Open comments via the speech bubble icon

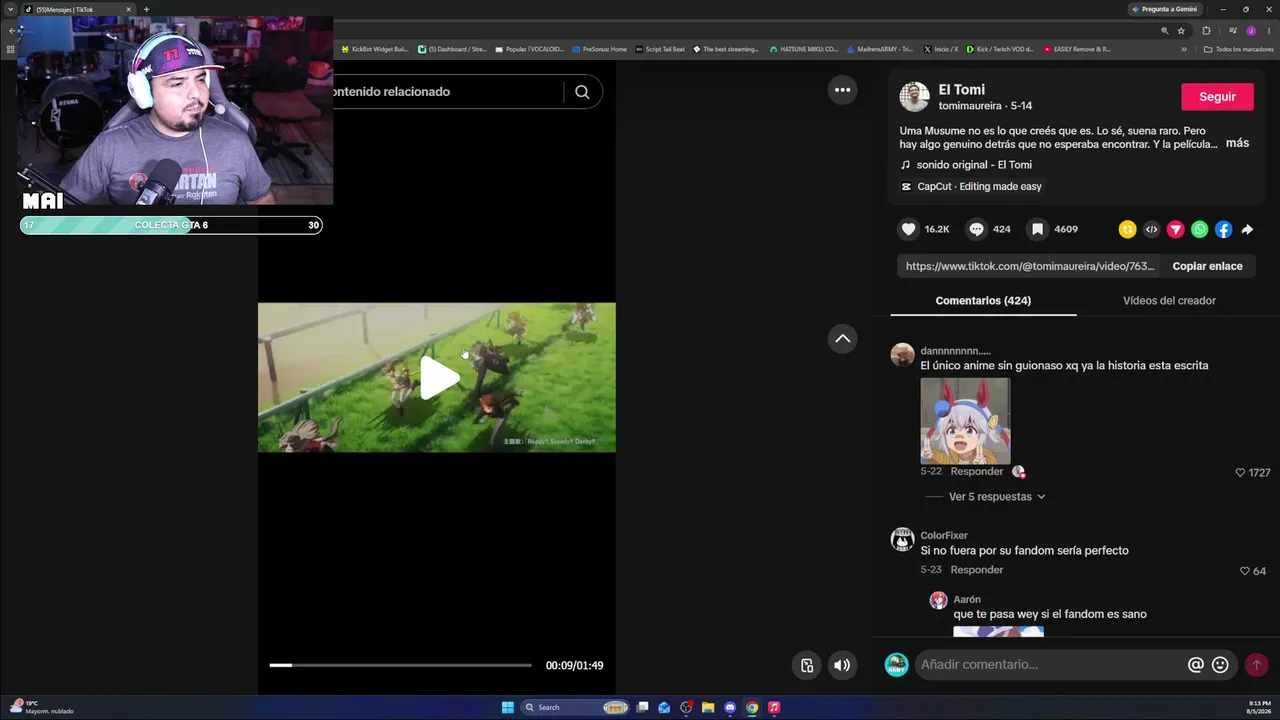(976, 229)
